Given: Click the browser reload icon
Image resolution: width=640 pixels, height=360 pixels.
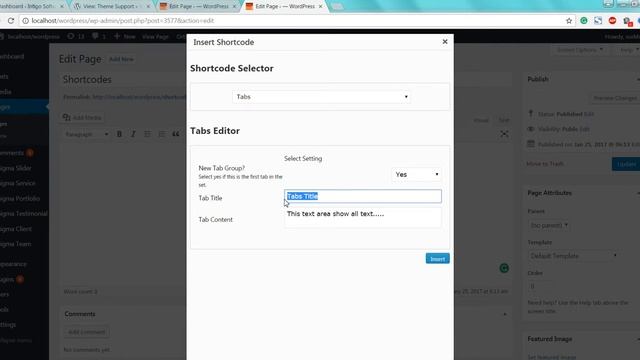Looking at the screenshot, I should 11,20.
